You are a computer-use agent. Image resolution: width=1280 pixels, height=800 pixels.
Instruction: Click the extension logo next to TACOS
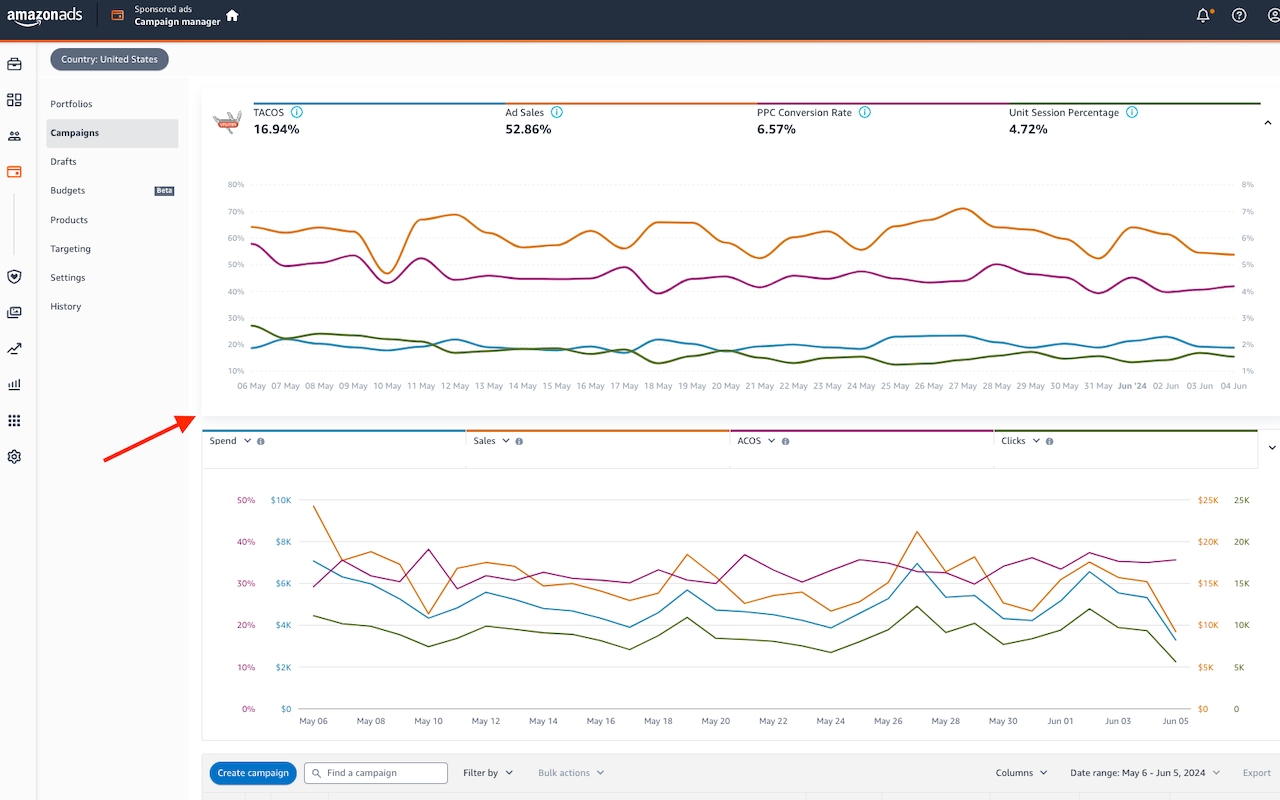(228, 121)
